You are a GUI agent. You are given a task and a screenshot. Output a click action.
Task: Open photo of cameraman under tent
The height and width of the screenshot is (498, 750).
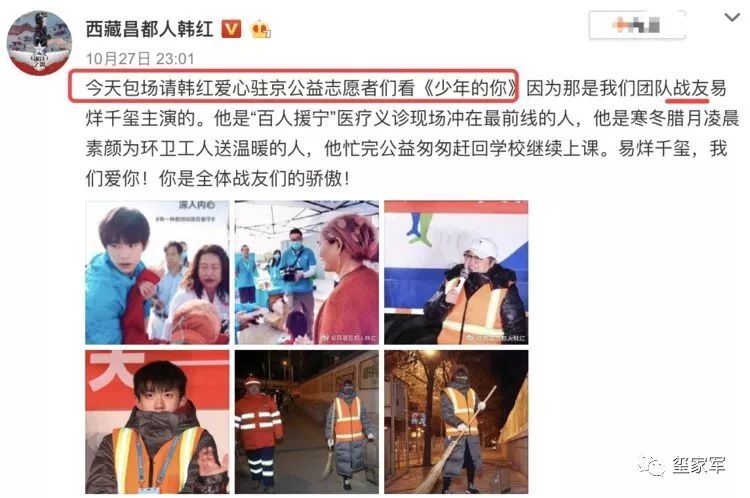pos(307,272)
